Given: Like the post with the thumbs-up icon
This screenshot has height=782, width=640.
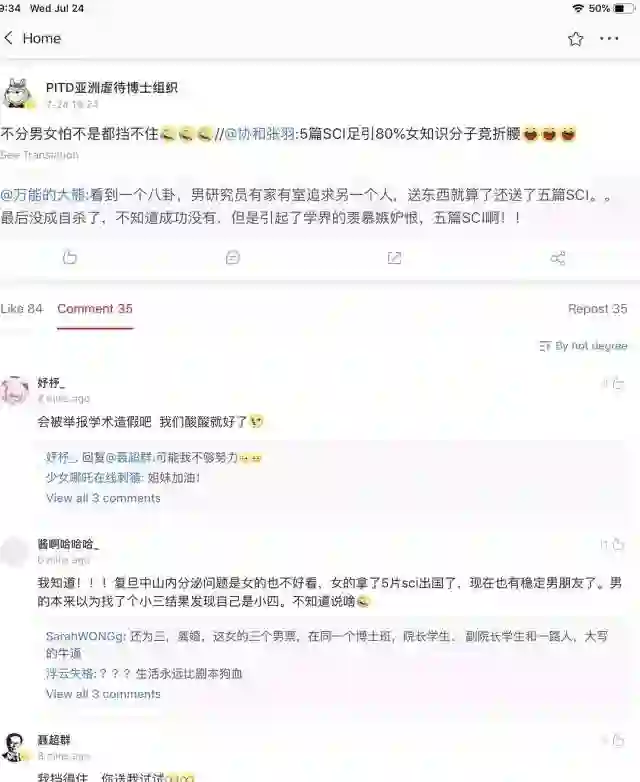Looking at the screenshot, I should click(x=69, y=257).
